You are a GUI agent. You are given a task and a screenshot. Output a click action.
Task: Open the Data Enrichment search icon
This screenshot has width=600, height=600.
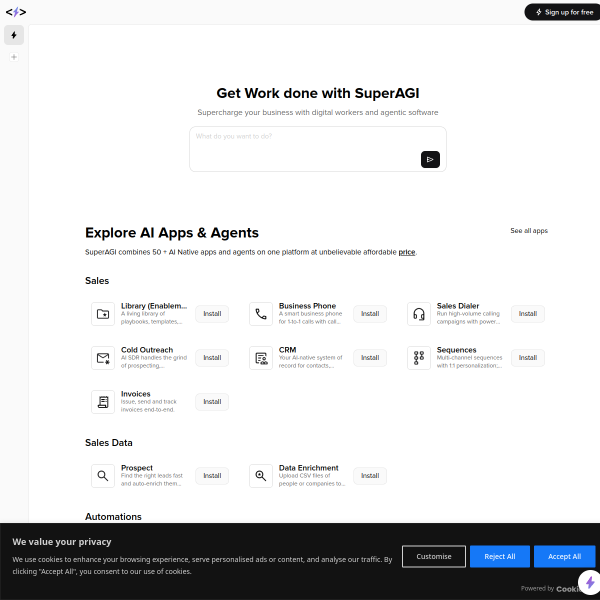(x=261, y=476)
